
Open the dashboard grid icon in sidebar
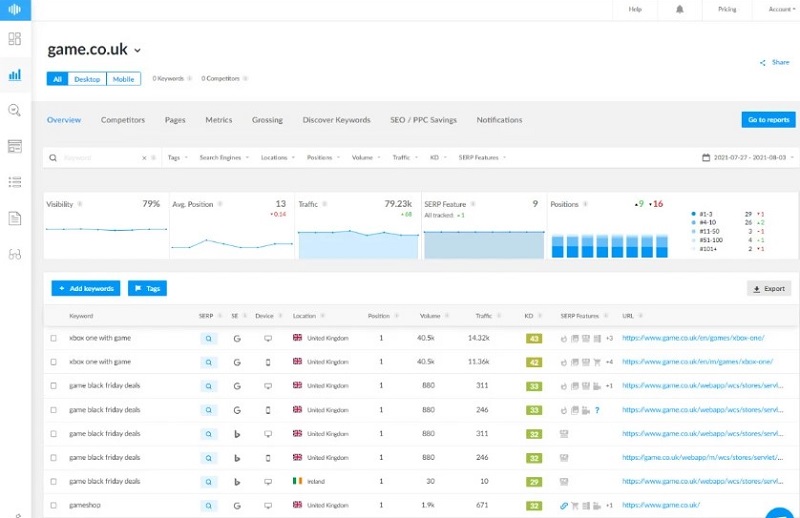[15, 39]
